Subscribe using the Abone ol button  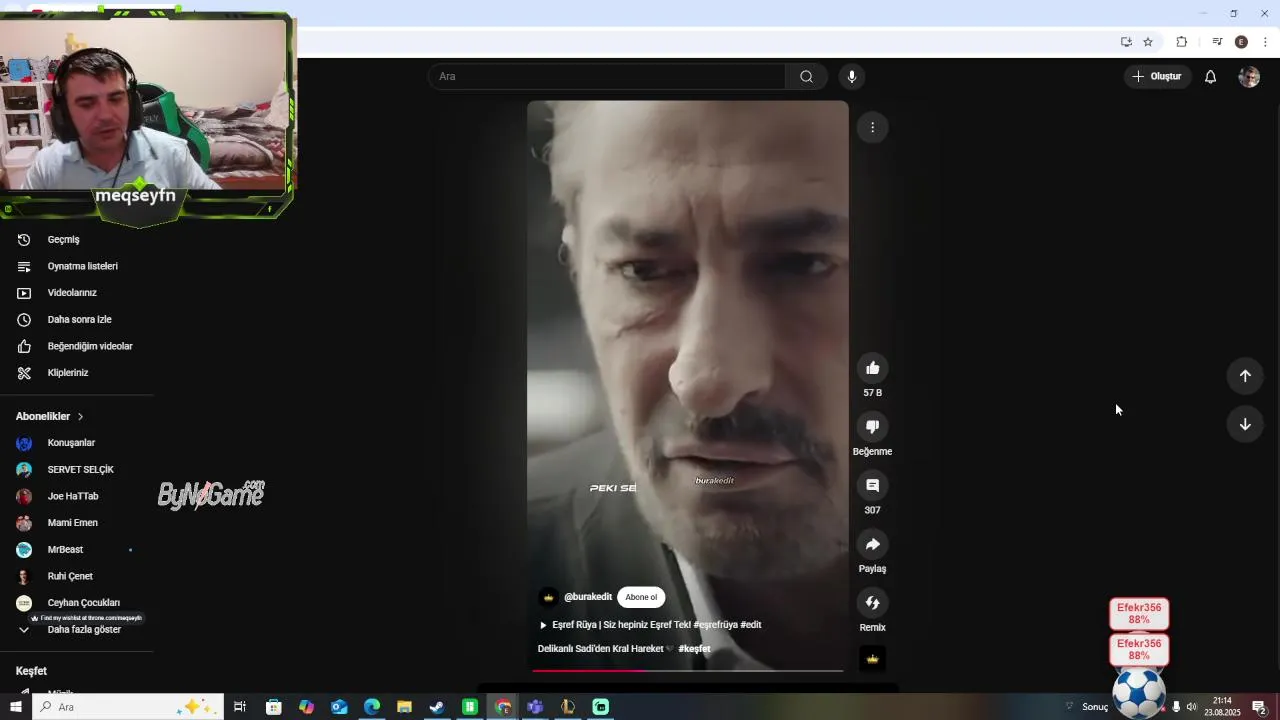(x=641, y=597)
